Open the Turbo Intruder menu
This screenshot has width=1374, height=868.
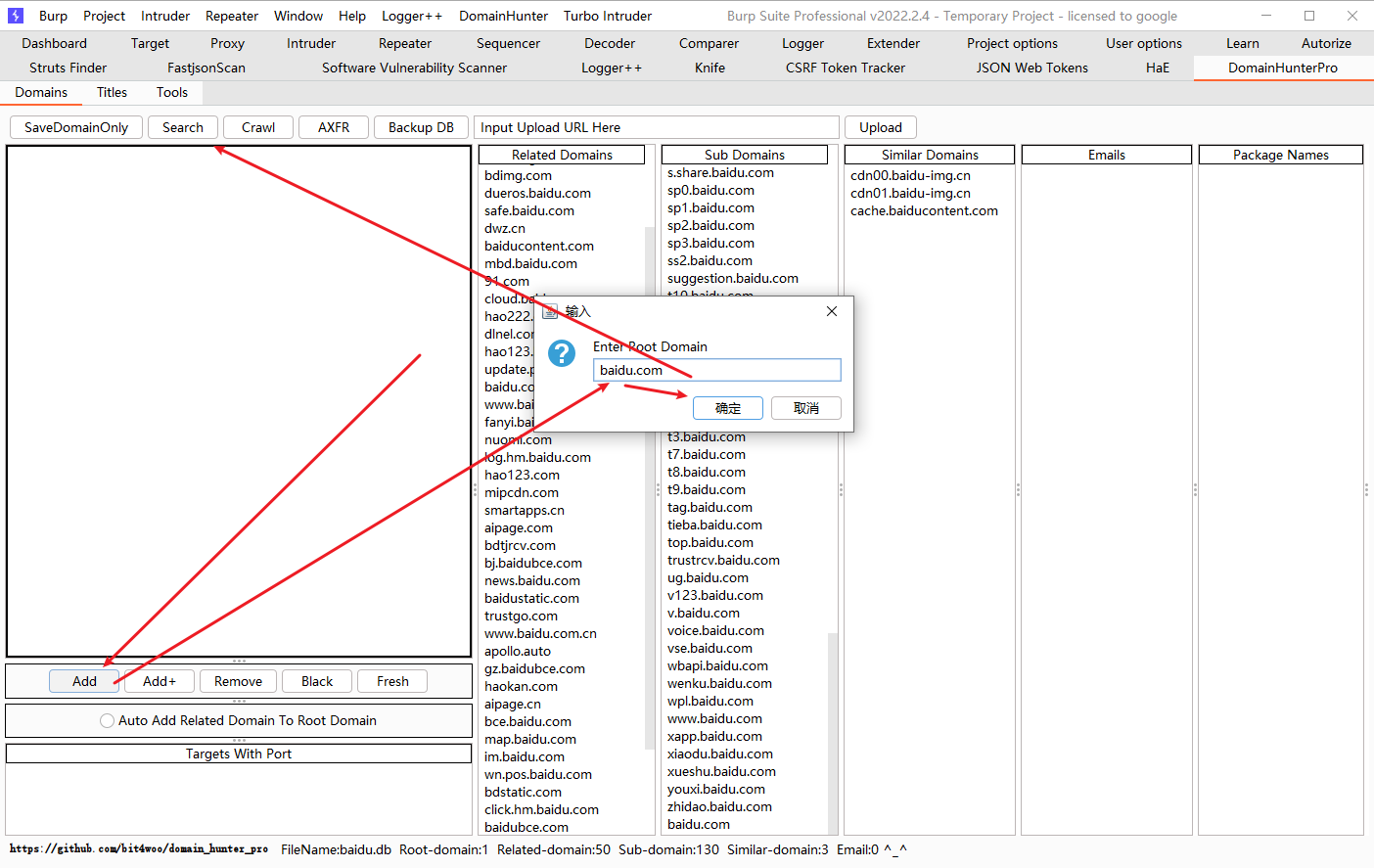(608, 16)
